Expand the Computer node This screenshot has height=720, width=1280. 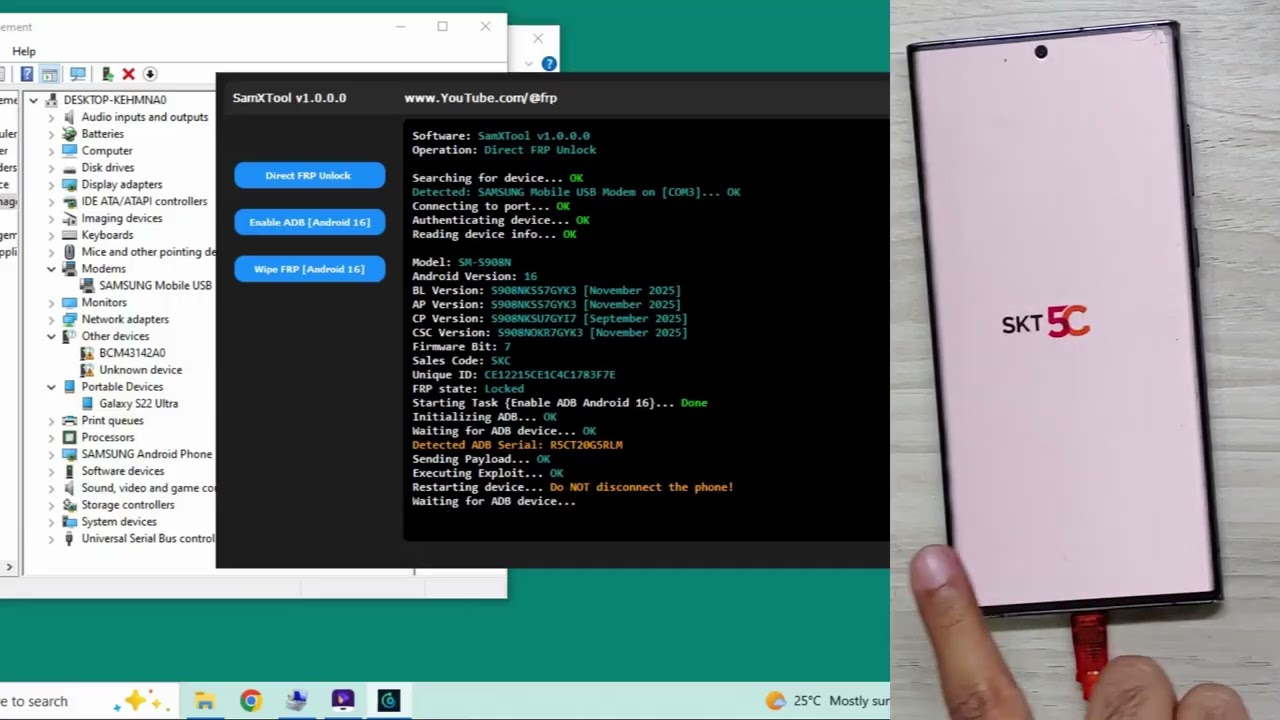point(51,151)
